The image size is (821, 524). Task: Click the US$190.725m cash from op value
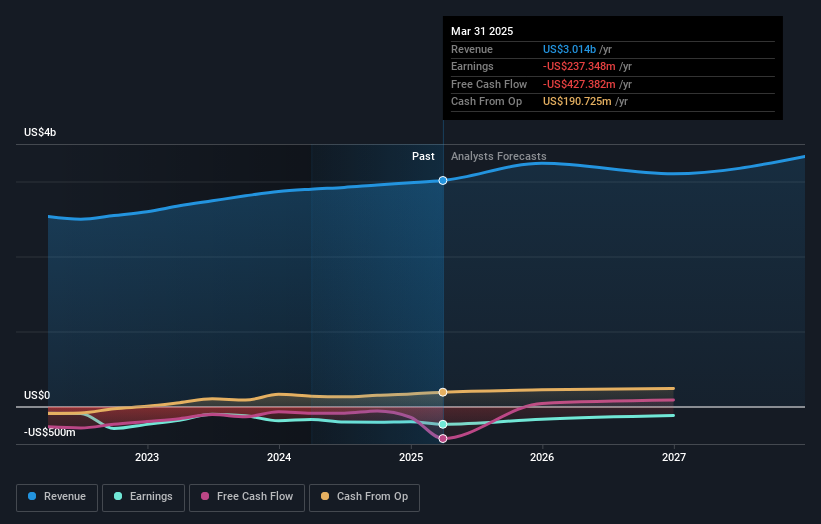tap(577, 102)
